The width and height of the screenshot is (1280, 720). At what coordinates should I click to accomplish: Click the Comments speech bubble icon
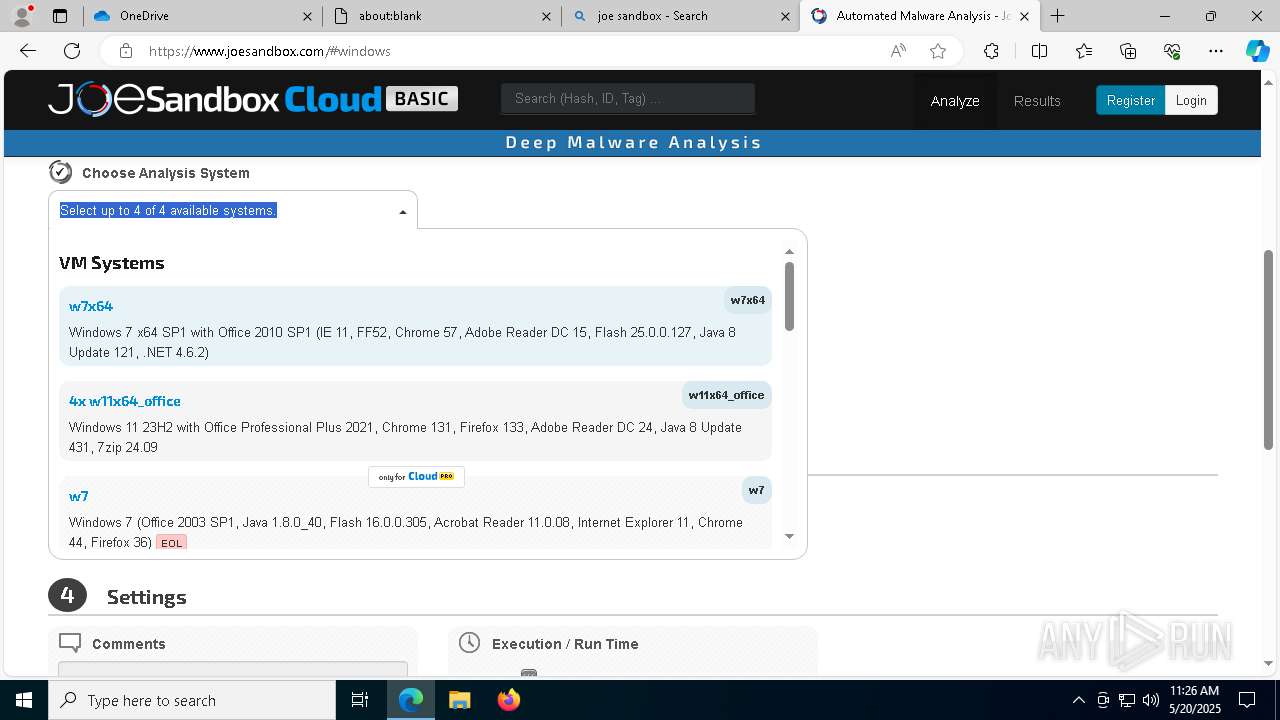point(70,642)
